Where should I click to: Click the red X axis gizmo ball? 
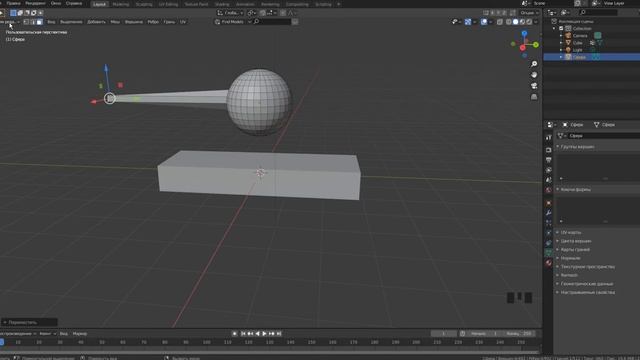pos(522,48)
